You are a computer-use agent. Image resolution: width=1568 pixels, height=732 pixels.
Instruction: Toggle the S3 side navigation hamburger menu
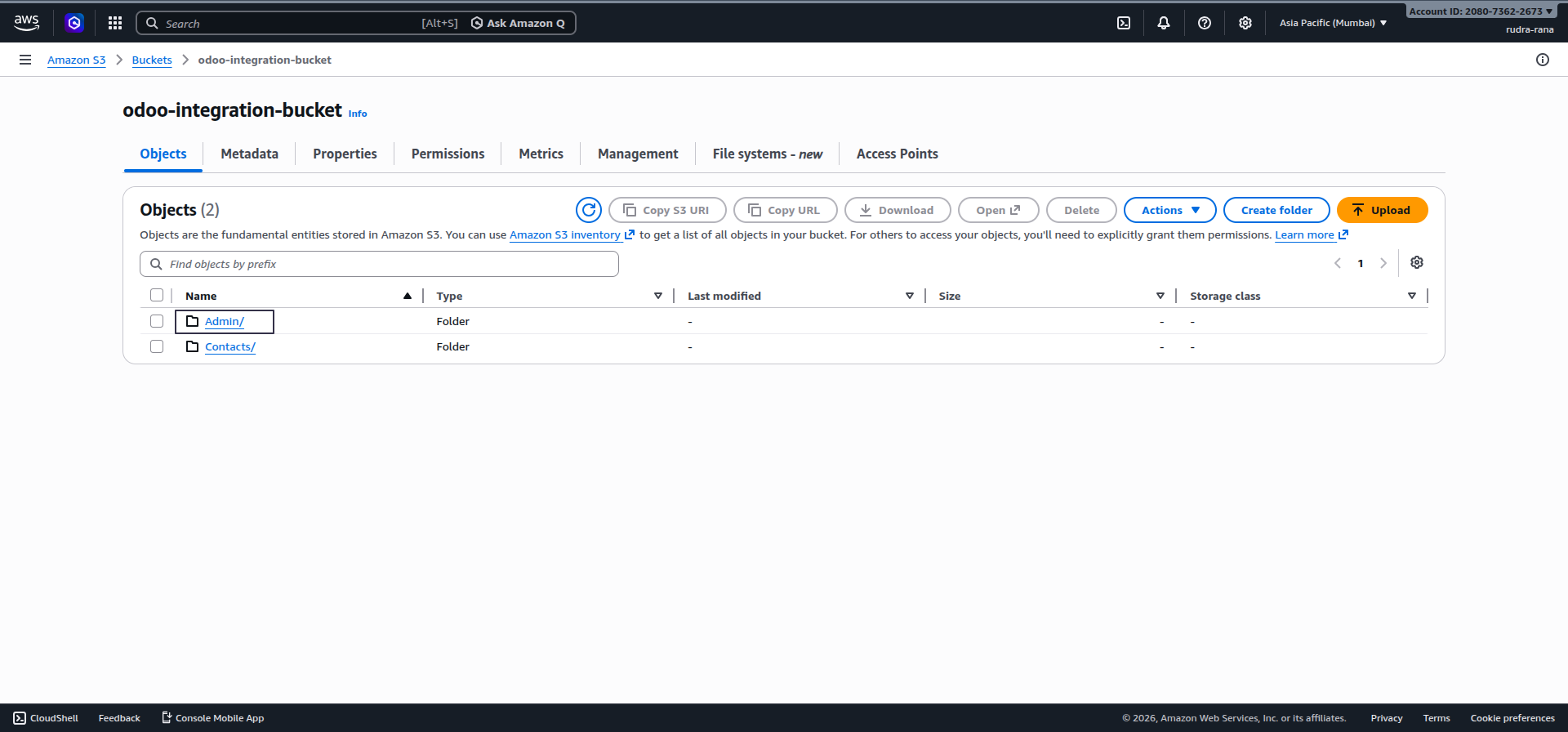point(25,60)
